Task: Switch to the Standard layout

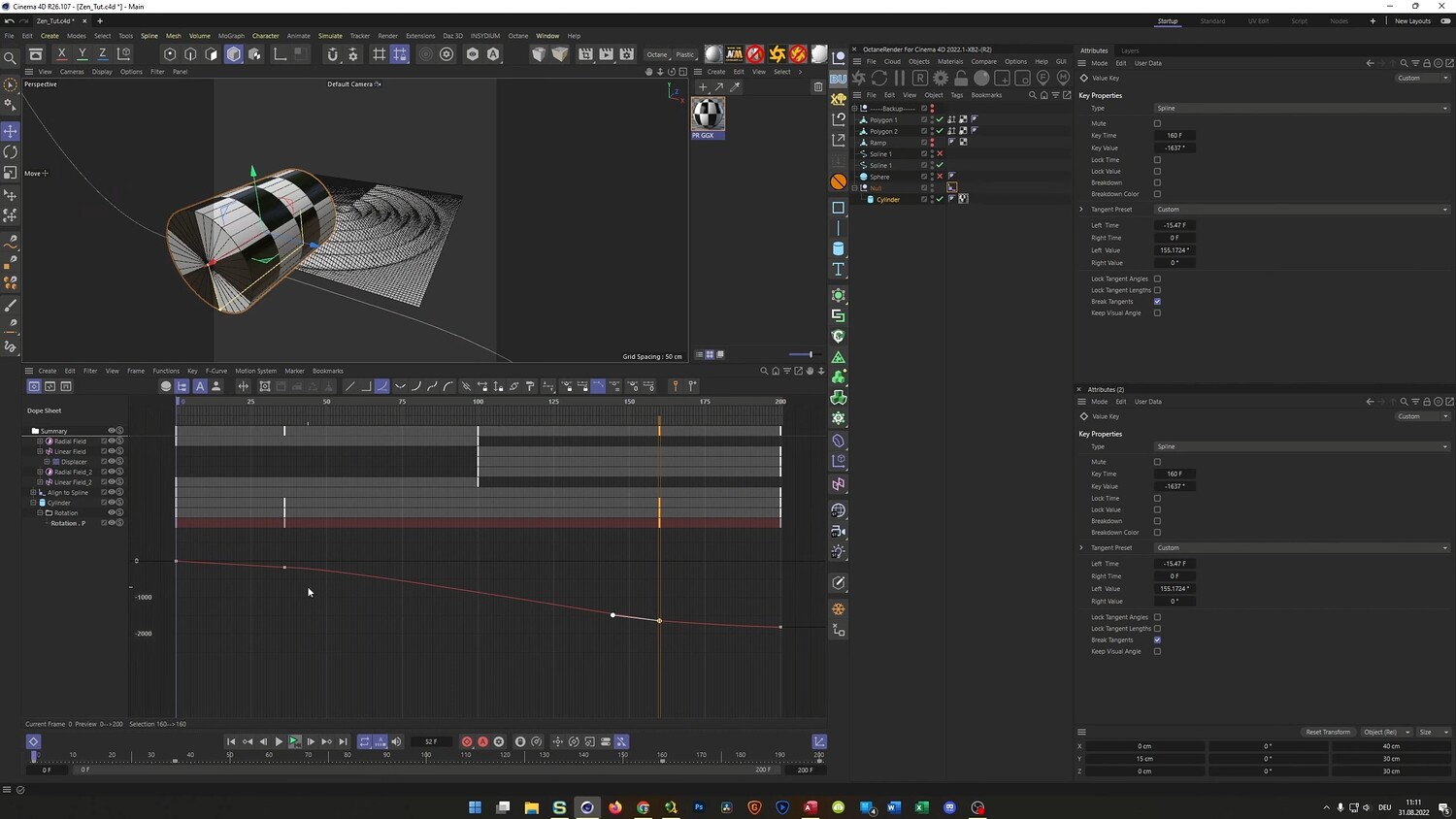Action: click(x=1212, y=21)
